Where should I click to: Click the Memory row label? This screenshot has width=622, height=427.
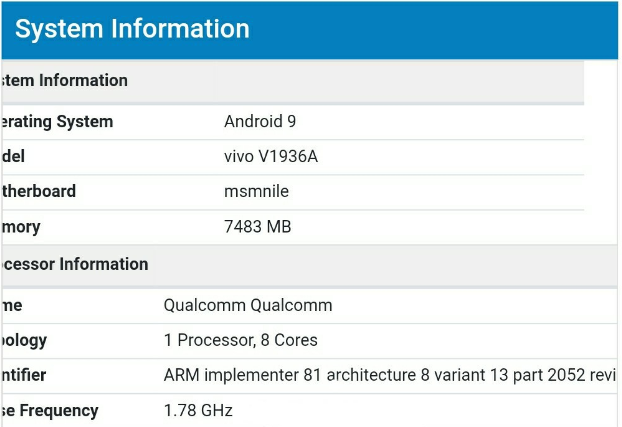[x=21, y=227]
